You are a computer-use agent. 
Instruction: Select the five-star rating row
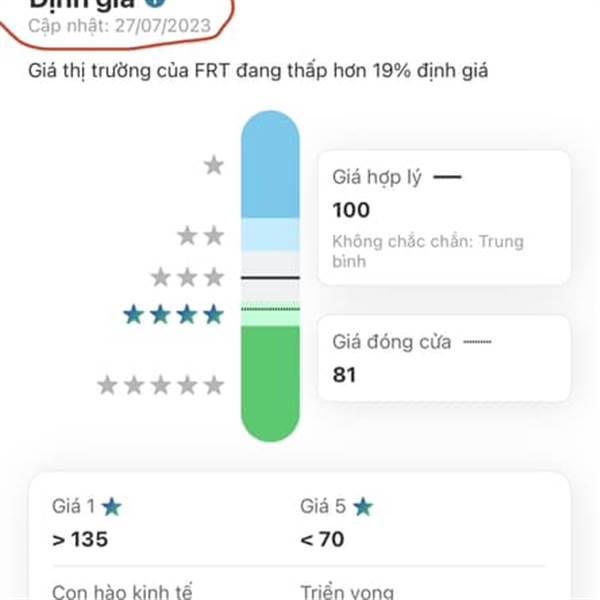click(161, 385)
